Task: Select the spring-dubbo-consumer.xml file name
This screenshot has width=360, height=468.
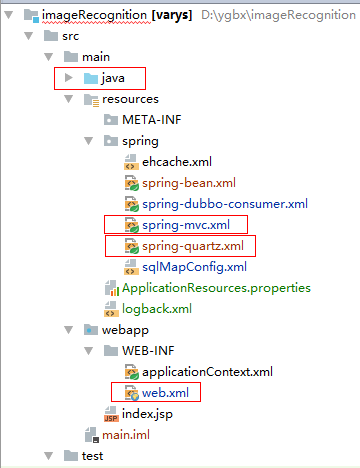Action: pyautogui.click(x=225, y=204)
